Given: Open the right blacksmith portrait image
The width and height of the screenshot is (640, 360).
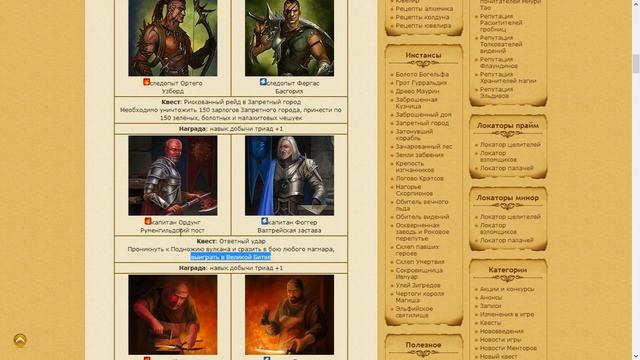Looking at the screenshot, I should (x=289, y=315).
